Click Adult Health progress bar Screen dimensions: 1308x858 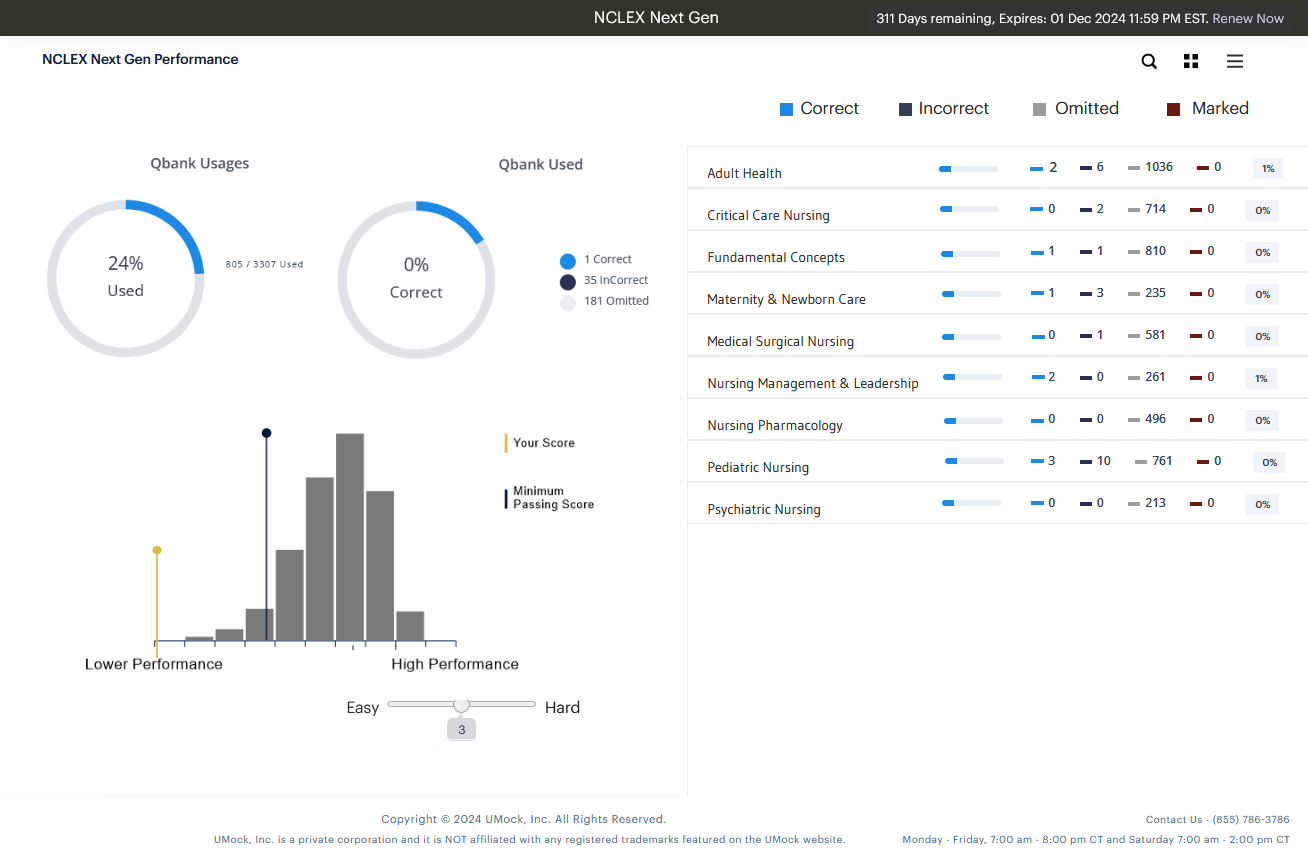(x=968, y=169)
